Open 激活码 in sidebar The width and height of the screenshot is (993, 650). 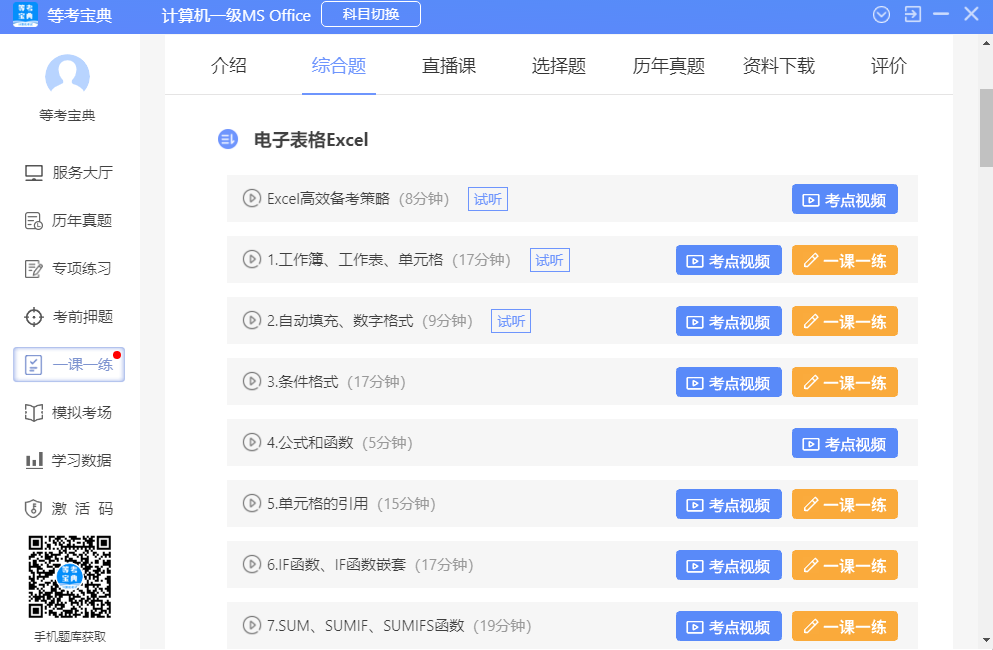pos(68,509)
